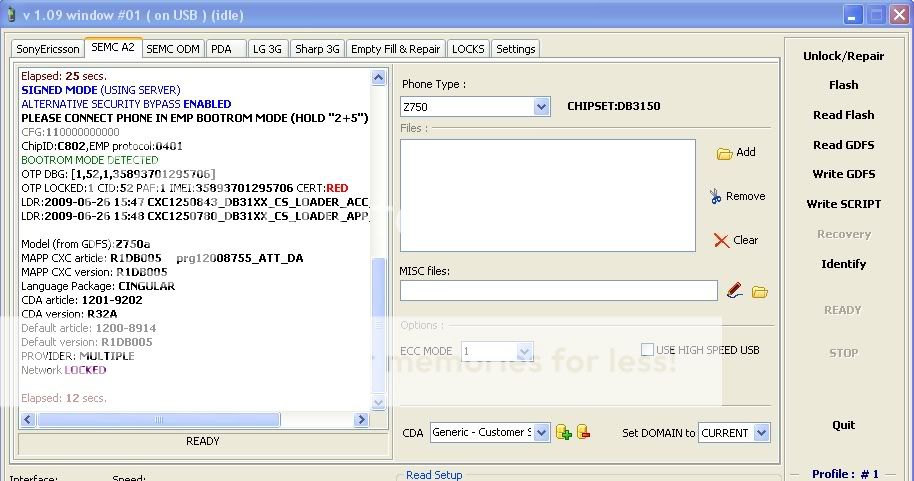Expand the ECC MODE dropdown
The width and height of the screenshot is (914, 481).
[523, 351]
